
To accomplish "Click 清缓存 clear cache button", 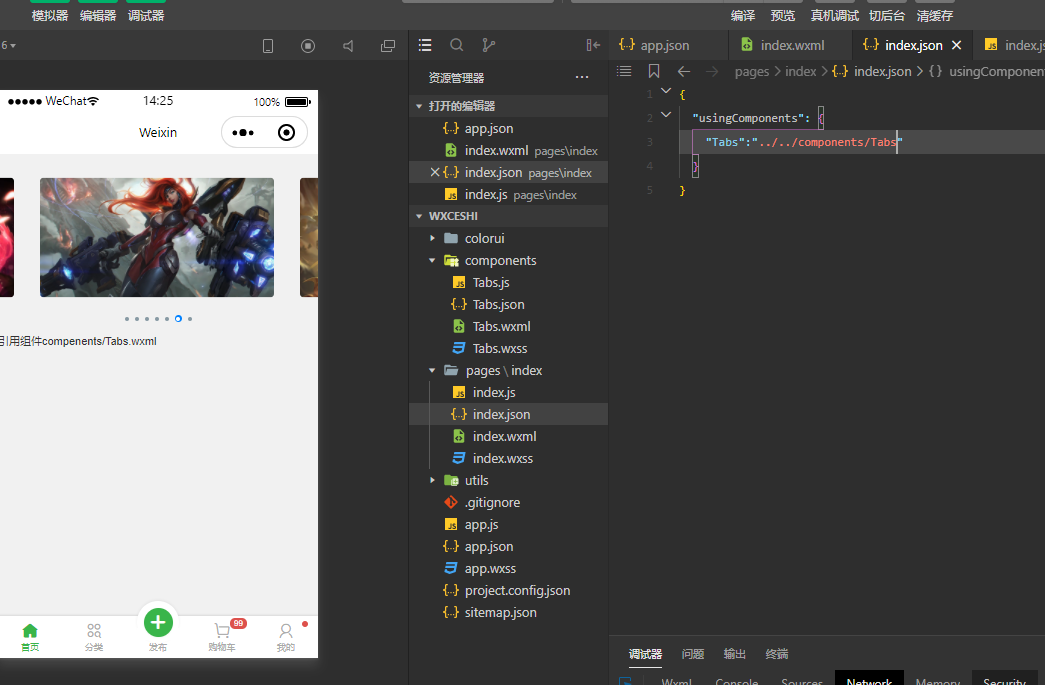I will pyautogui.click(x=934, y=15).
